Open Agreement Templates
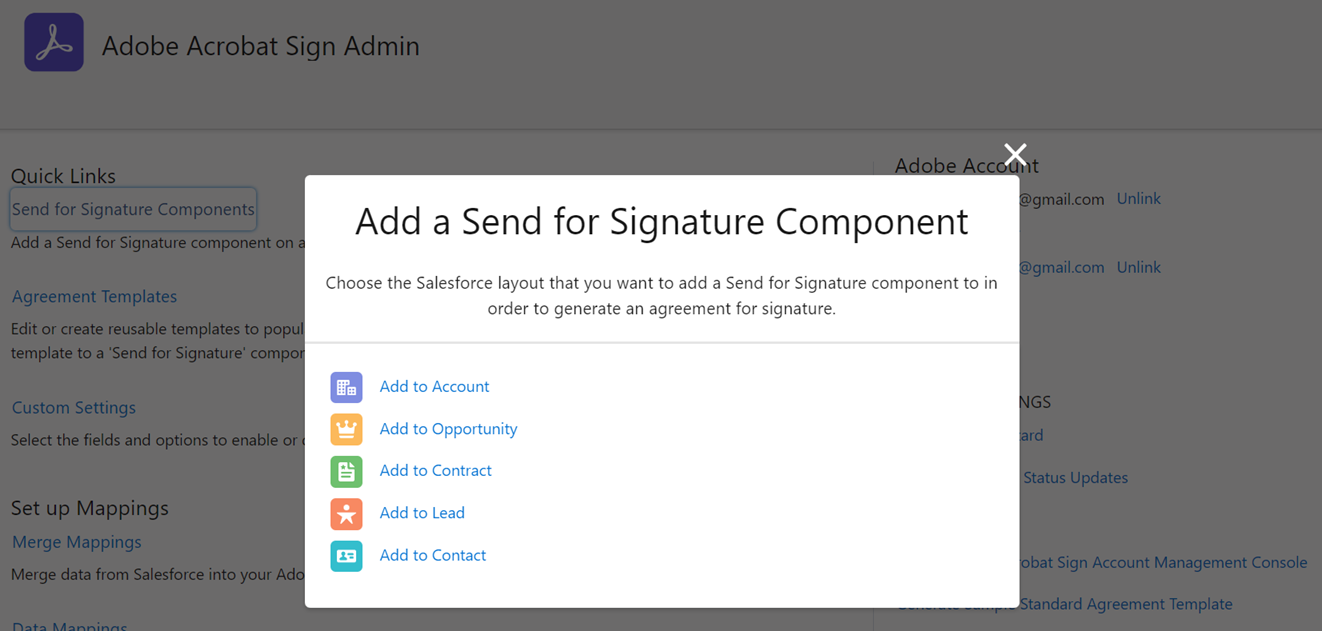This screenshot has width=1322, height=631. click(x=94, y=296)
